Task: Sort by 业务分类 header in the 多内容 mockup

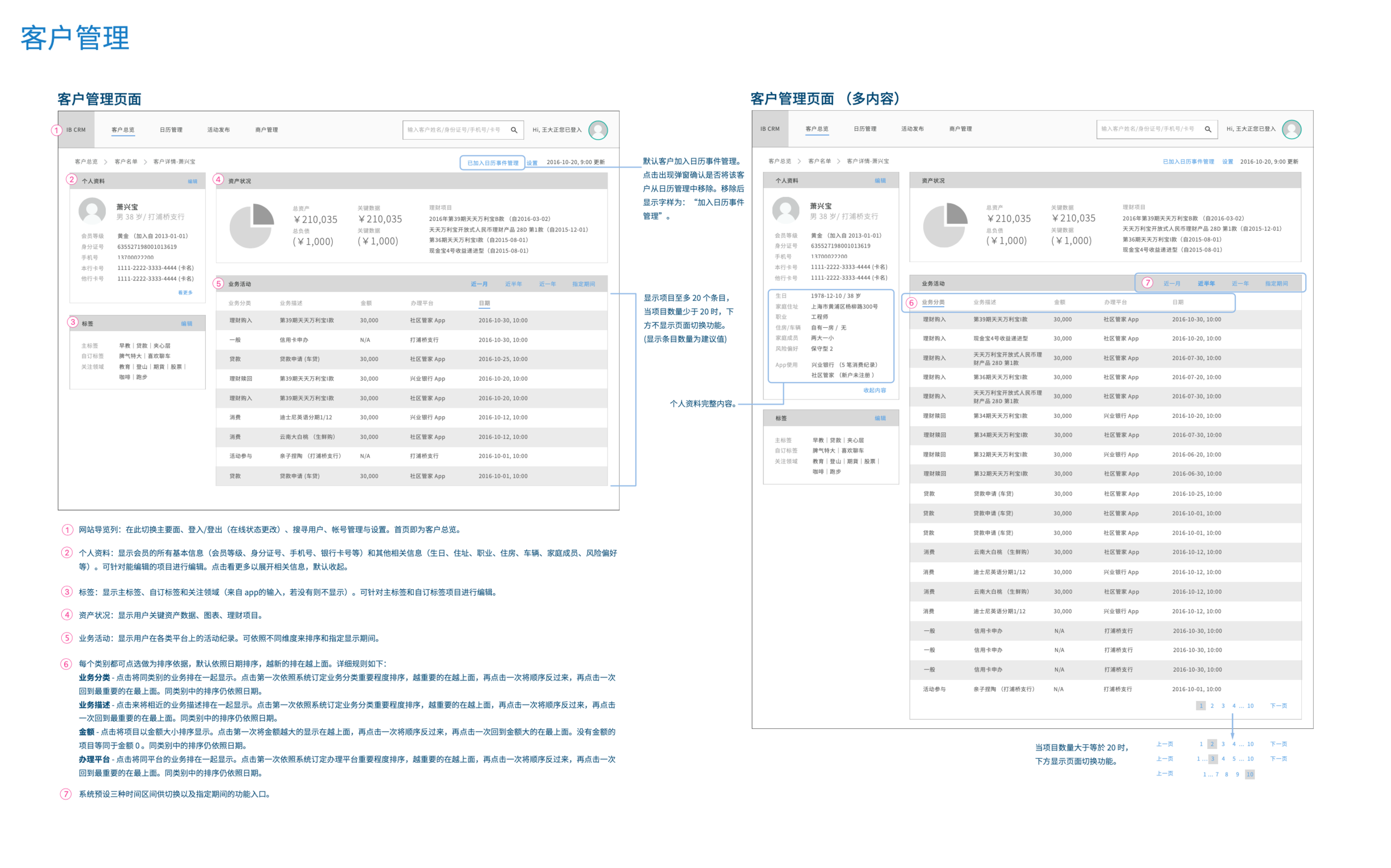Action: point(934,303)
